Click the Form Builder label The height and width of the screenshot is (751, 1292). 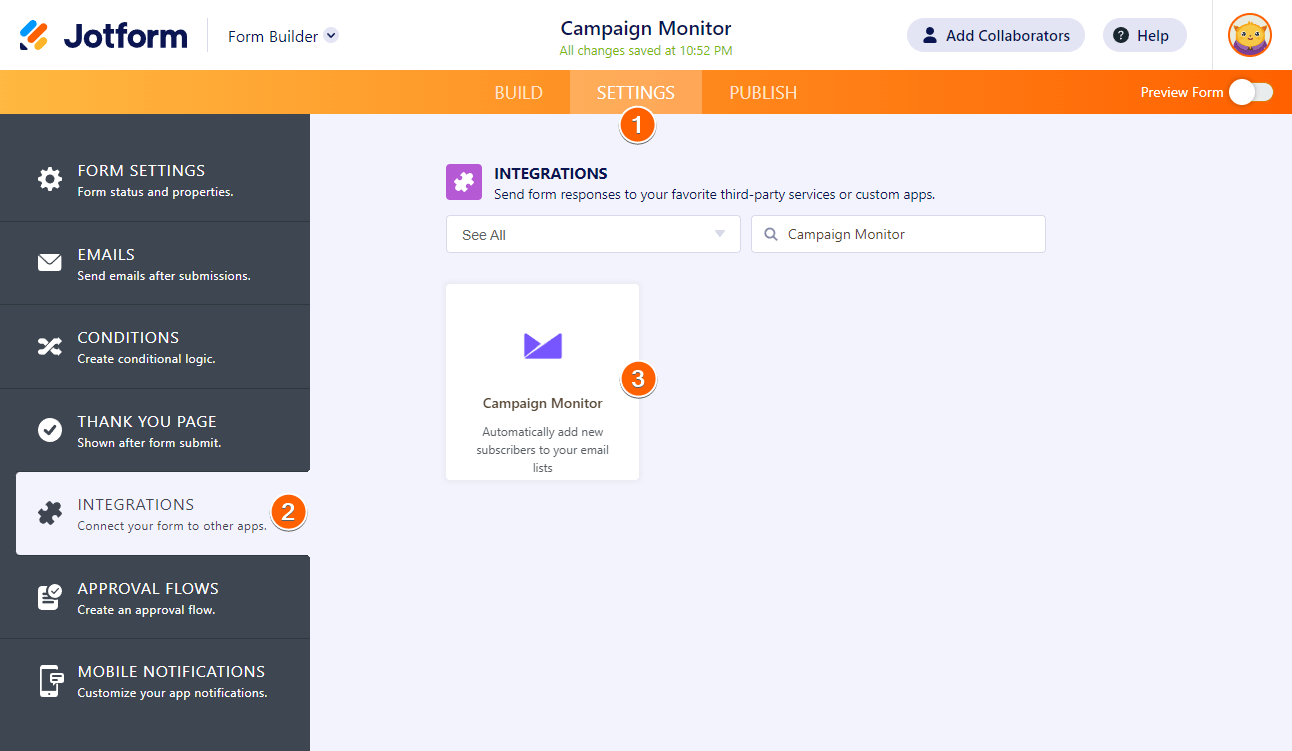(273, 36)
